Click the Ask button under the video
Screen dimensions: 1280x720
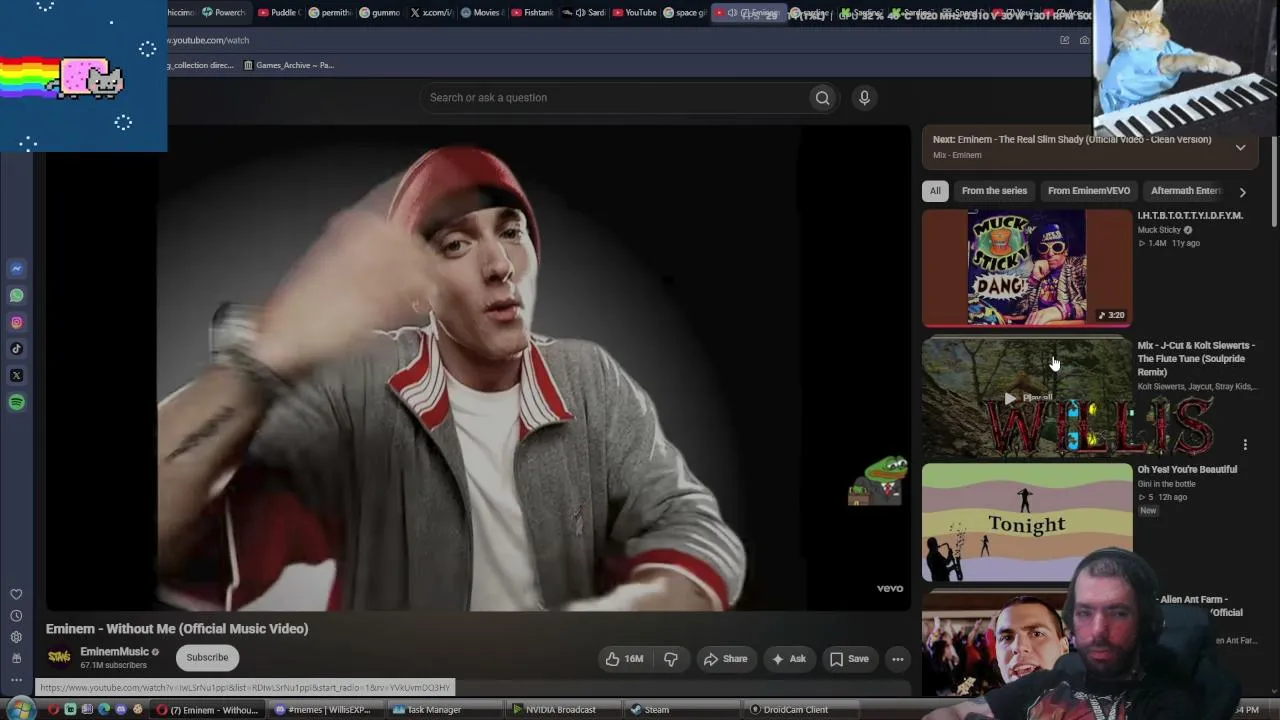(788, 659)
